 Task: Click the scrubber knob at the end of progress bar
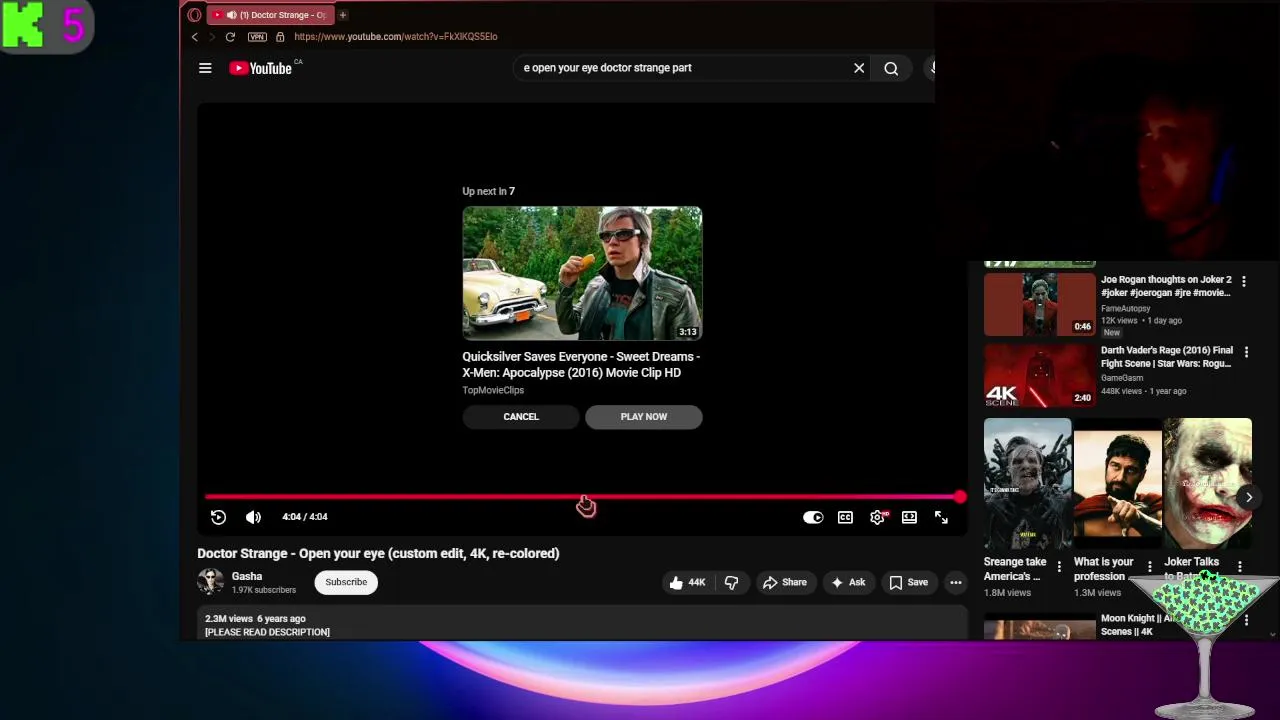click(960, 496)
